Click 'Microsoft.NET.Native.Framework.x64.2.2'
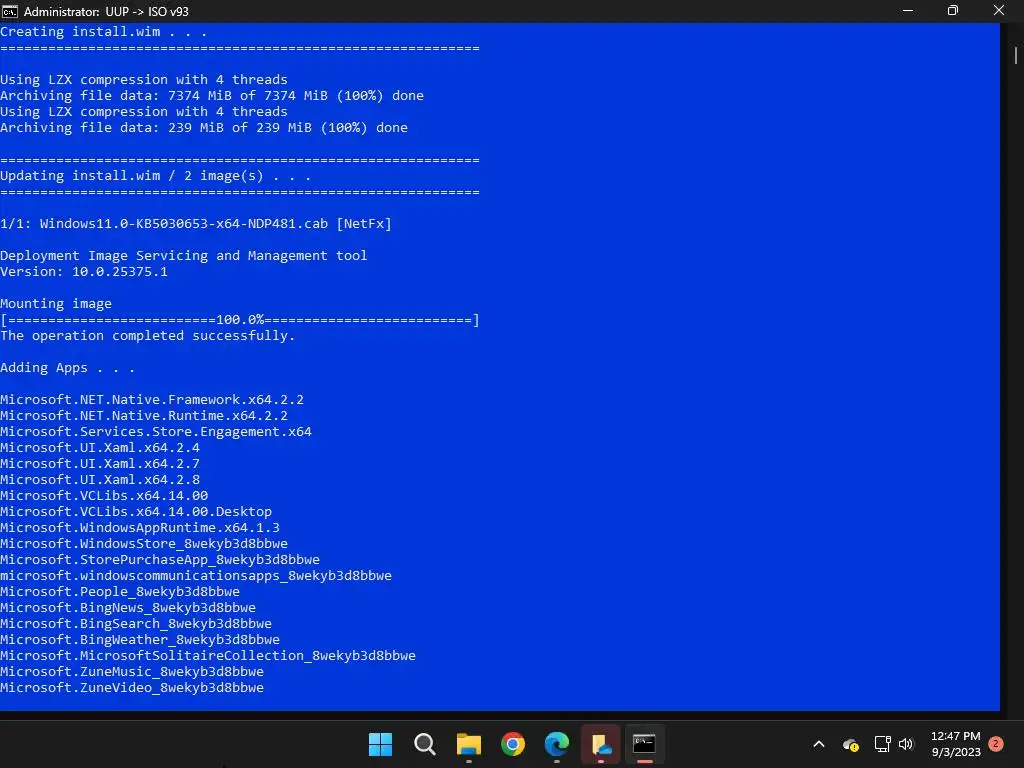This screenshot has height=768, width=1024. (152, 400)
